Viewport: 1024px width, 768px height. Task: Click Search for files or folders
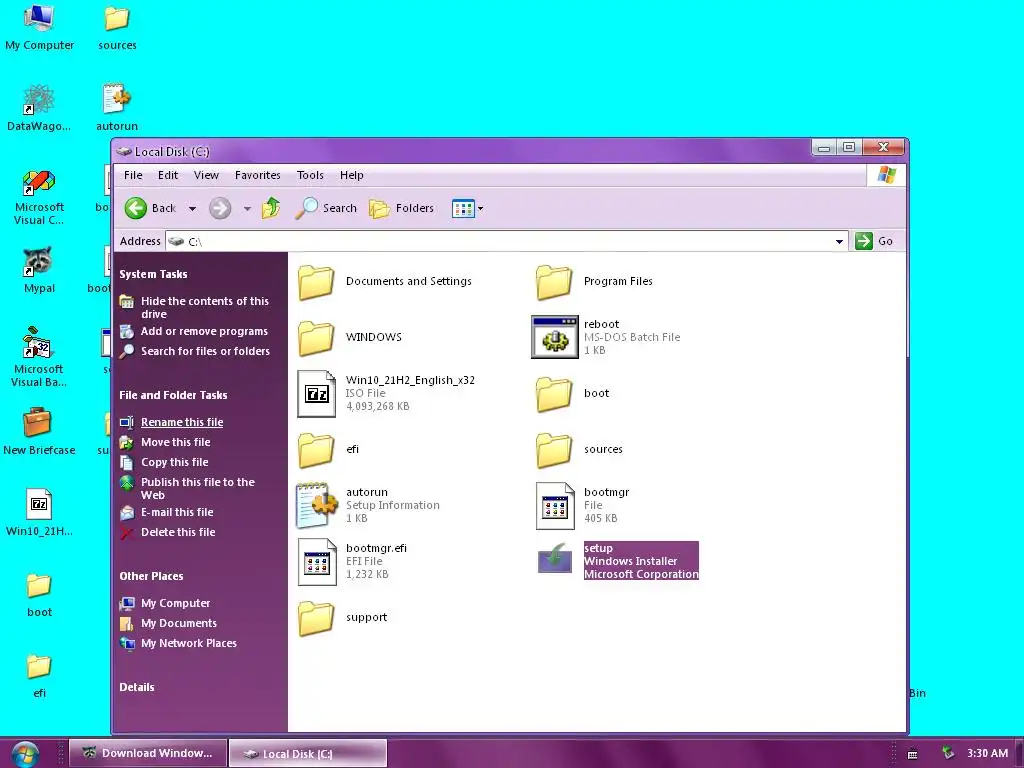[x=205, y=351]
